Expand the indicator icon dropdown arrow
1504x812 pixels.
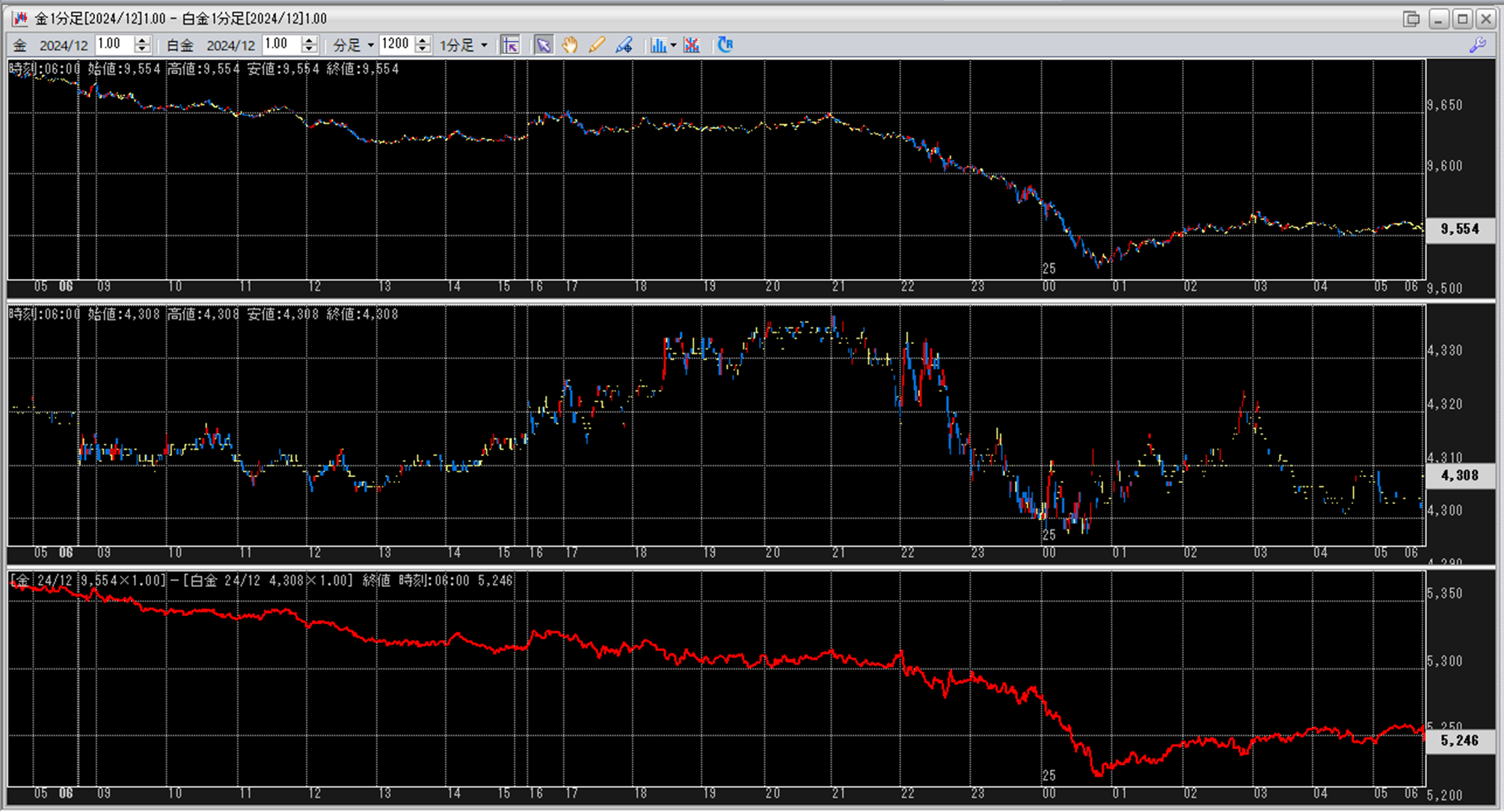pyautogui.click(x=673, y=46)
